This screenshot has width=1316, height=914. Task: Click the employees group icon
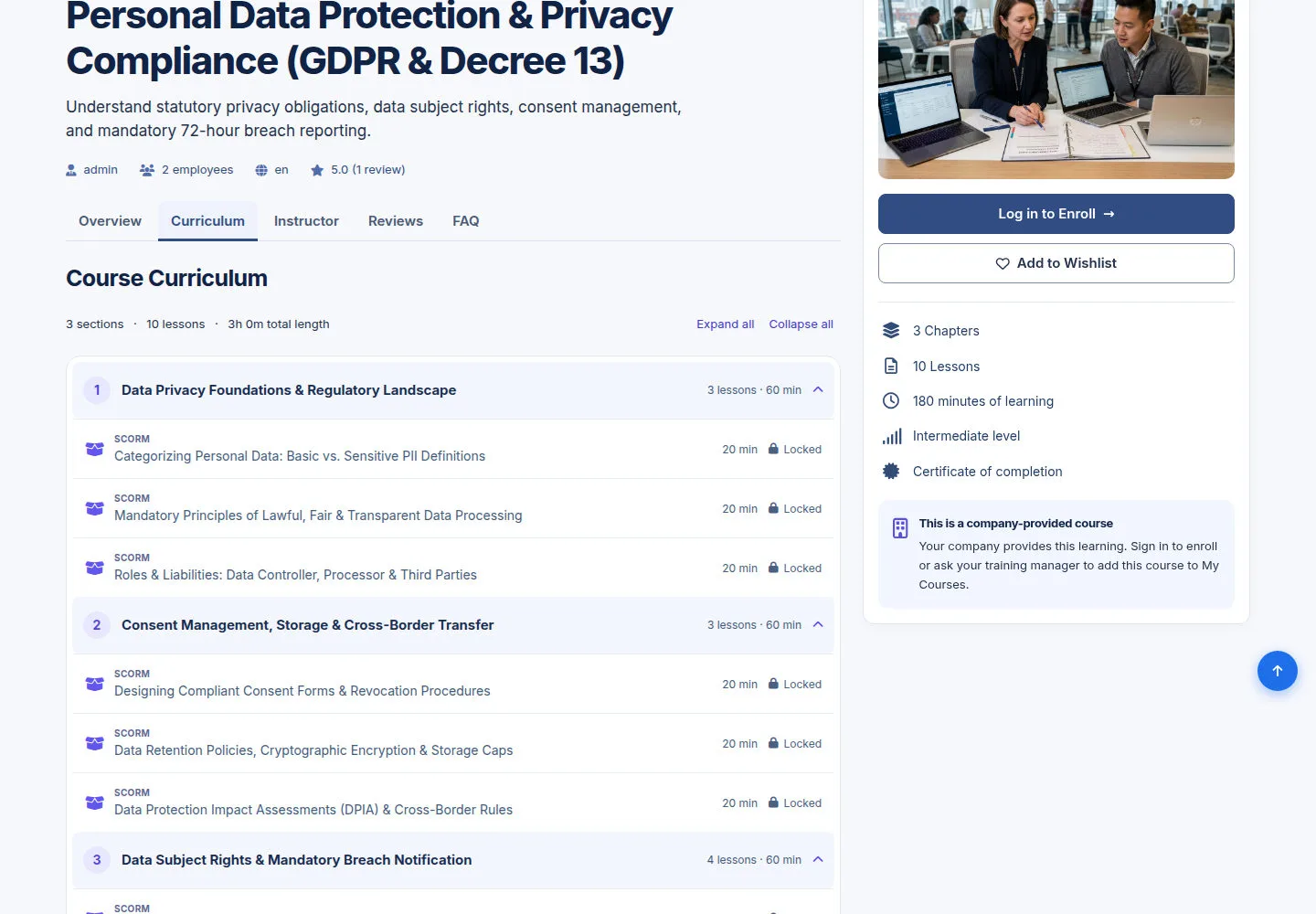coord(147,170)
